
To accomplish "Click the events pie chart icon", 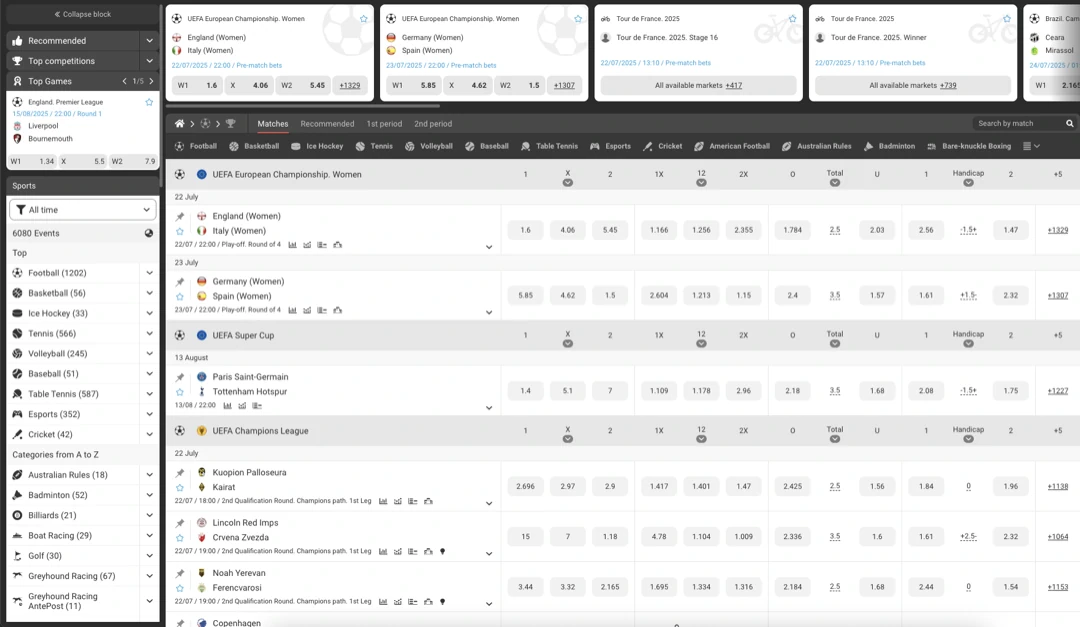I will (149, 234).
